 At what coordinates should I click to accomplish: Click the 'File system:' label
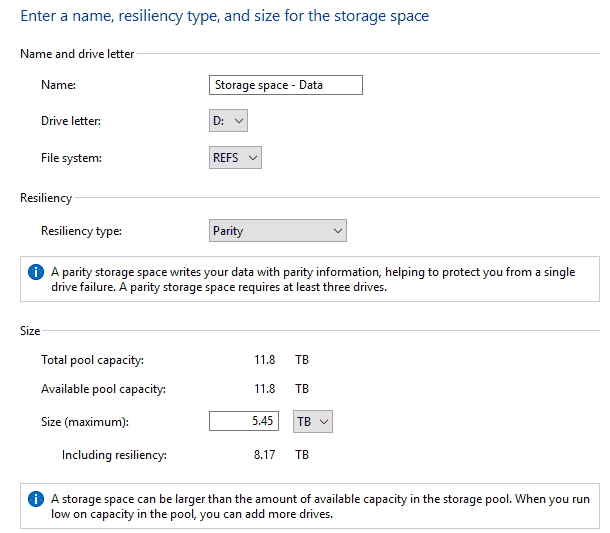(x=72, y=158)
